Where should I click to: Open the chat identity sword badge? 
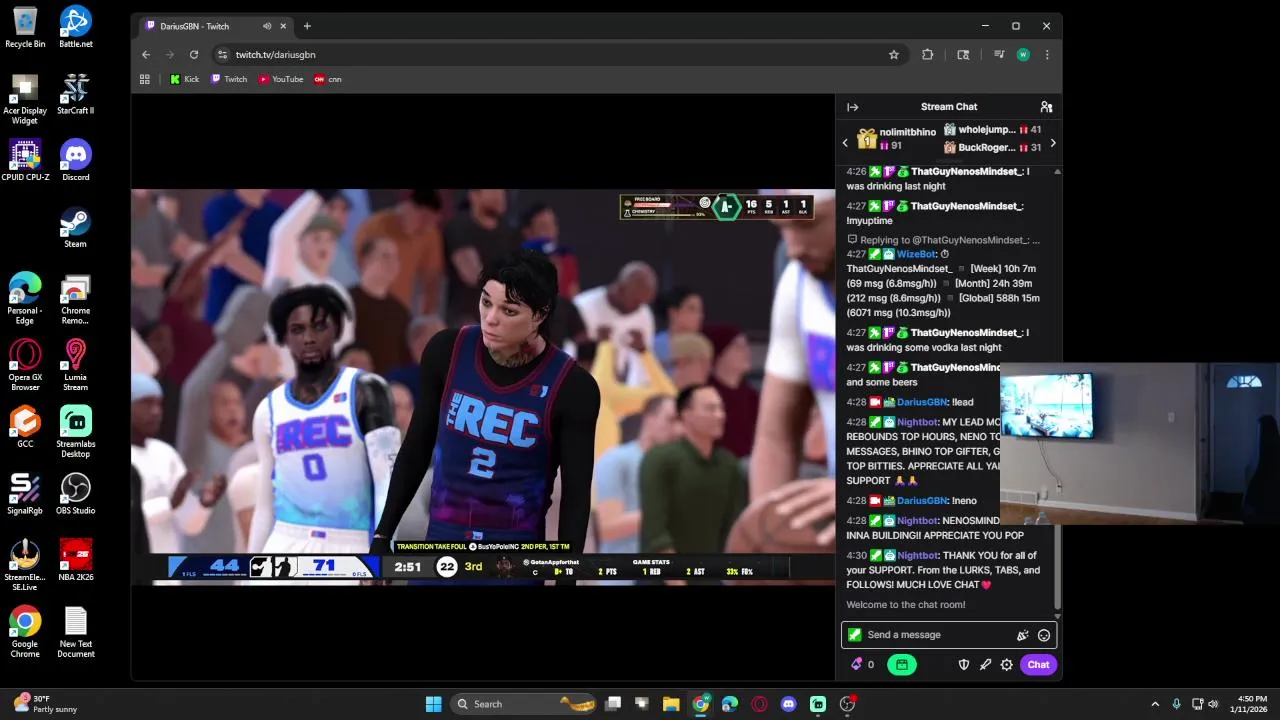point(854,635)
